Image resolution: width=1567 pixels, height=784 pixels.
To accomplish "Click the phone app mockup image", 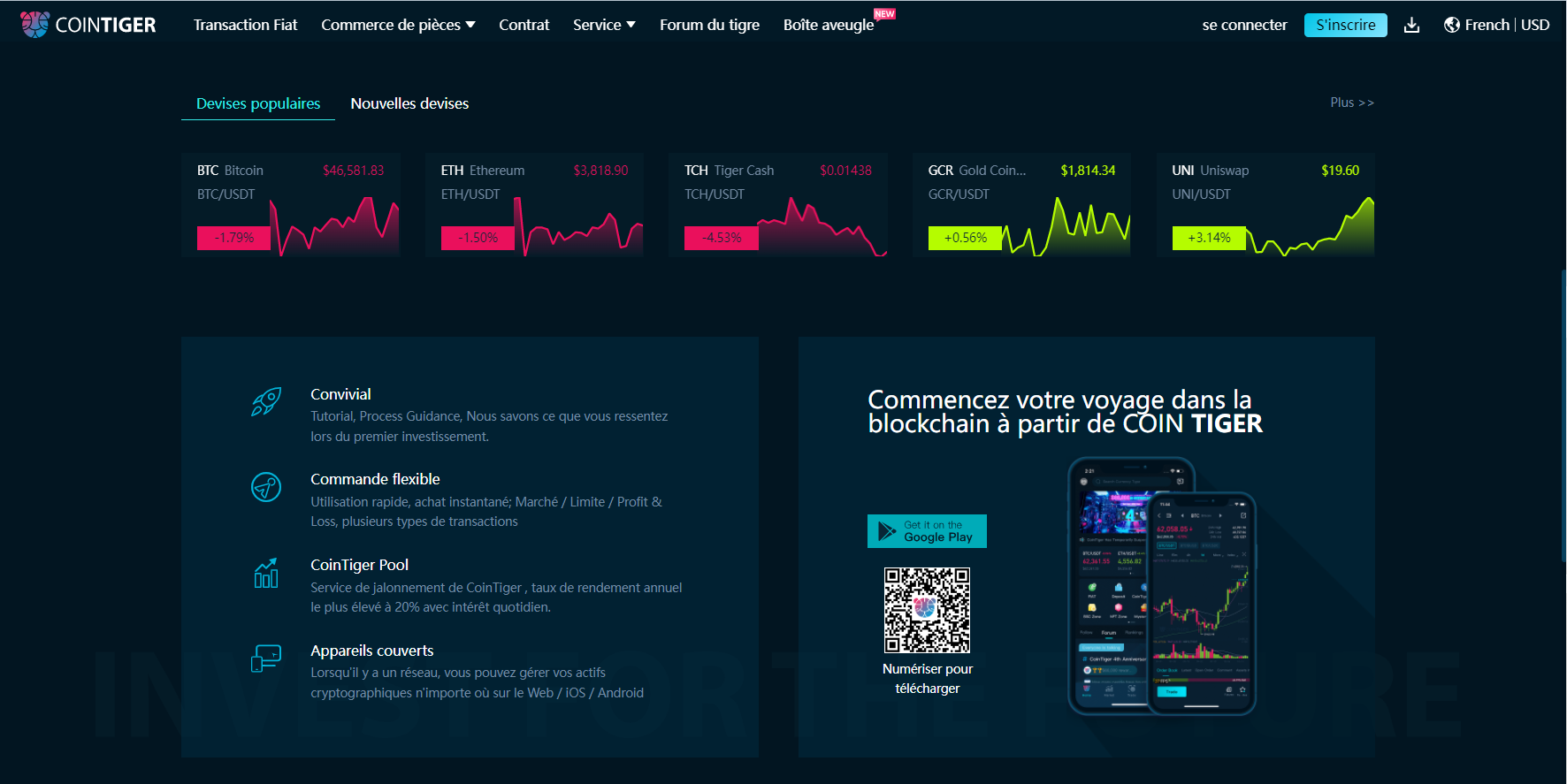I will click(1162, 586).
